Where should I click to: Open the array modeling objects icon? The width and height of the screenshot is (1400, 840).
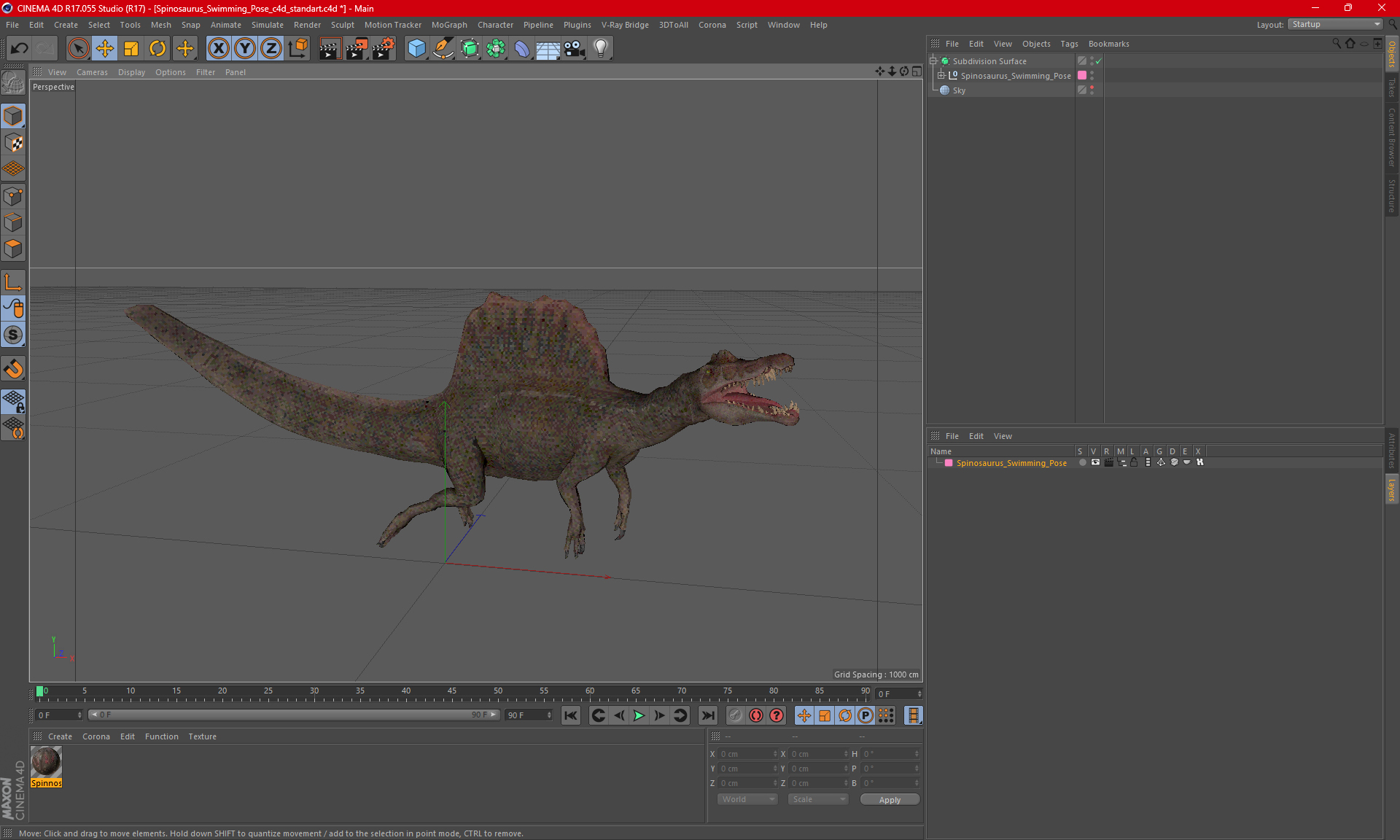[496, 48]
